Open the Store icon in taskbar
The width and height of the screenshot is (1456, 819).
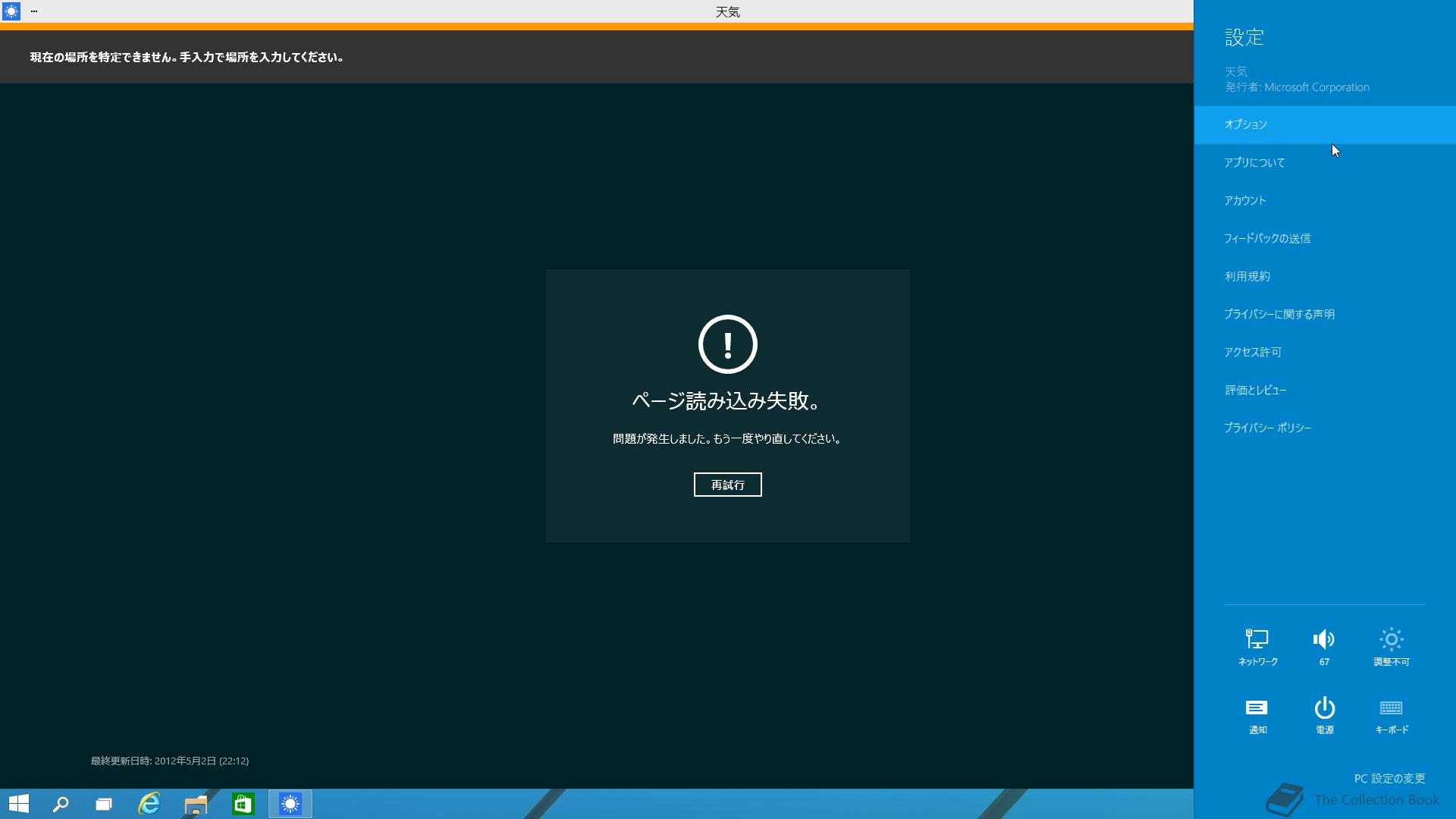[x=243, y=804]
